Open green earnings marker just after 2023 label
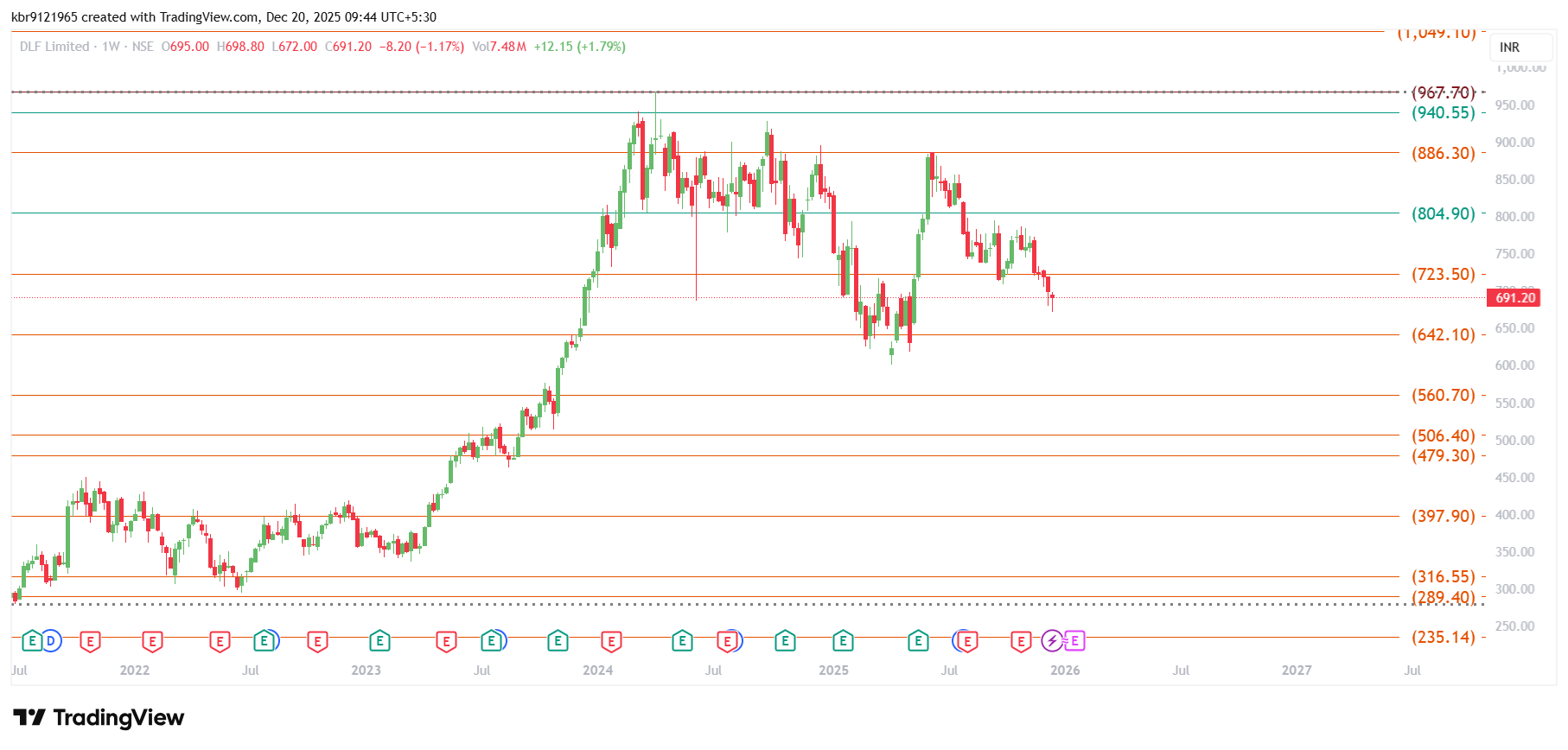The image size is (1568, 750). [x=379, y=640]
